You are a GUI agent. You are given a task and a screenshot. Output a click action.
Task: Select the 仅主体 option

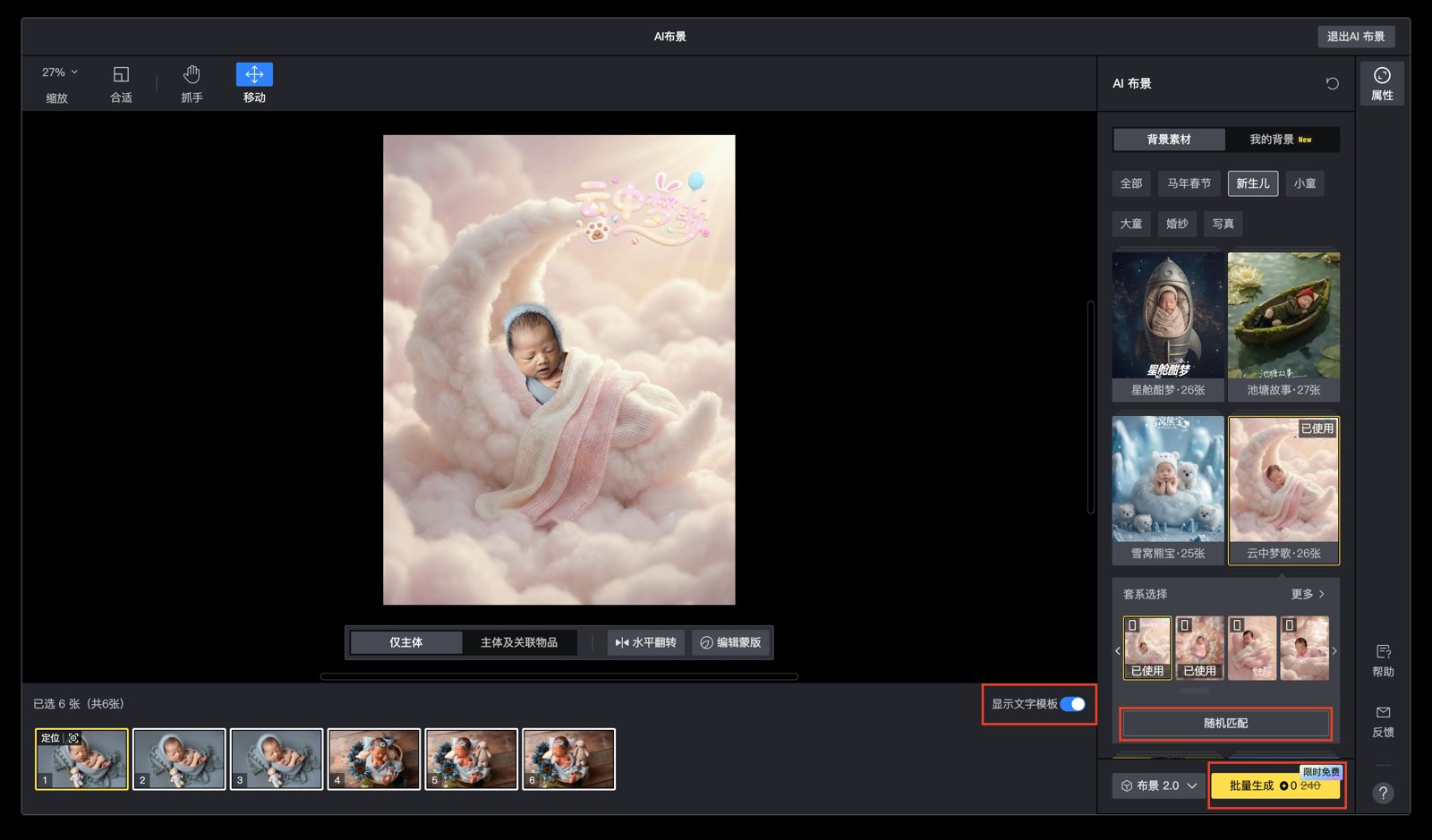(x=405, y=642)
